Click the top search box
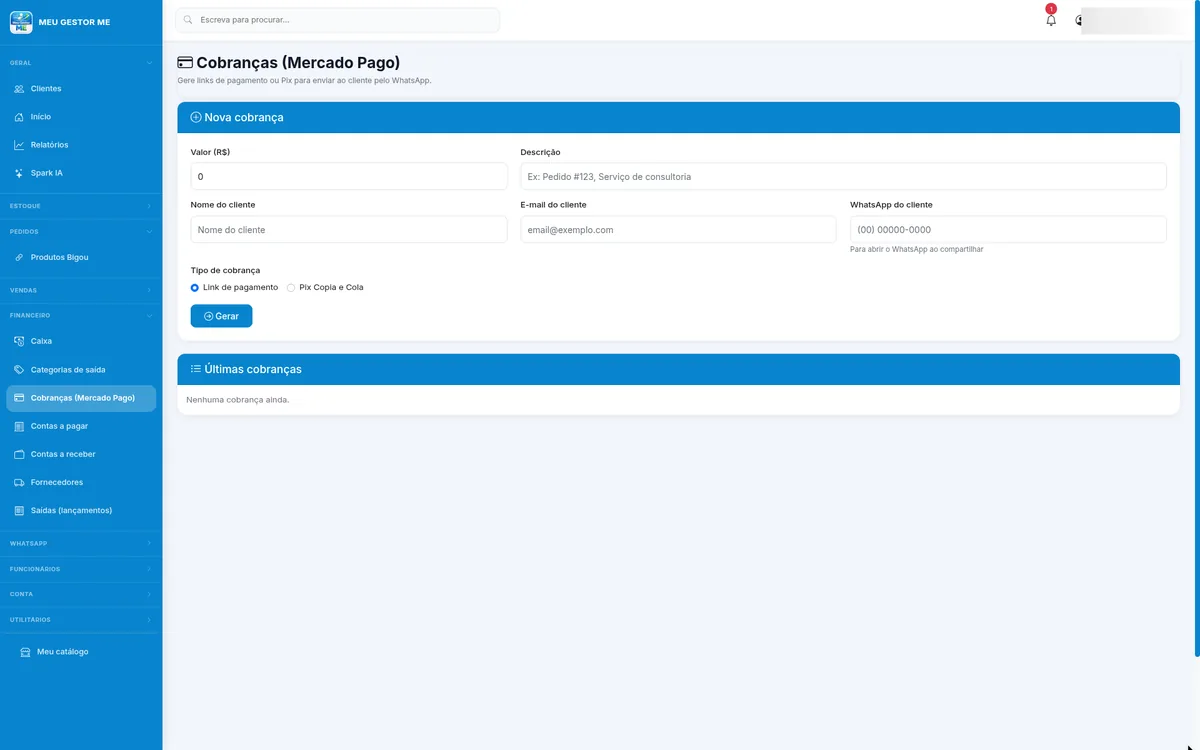 (x=337, y=20)
